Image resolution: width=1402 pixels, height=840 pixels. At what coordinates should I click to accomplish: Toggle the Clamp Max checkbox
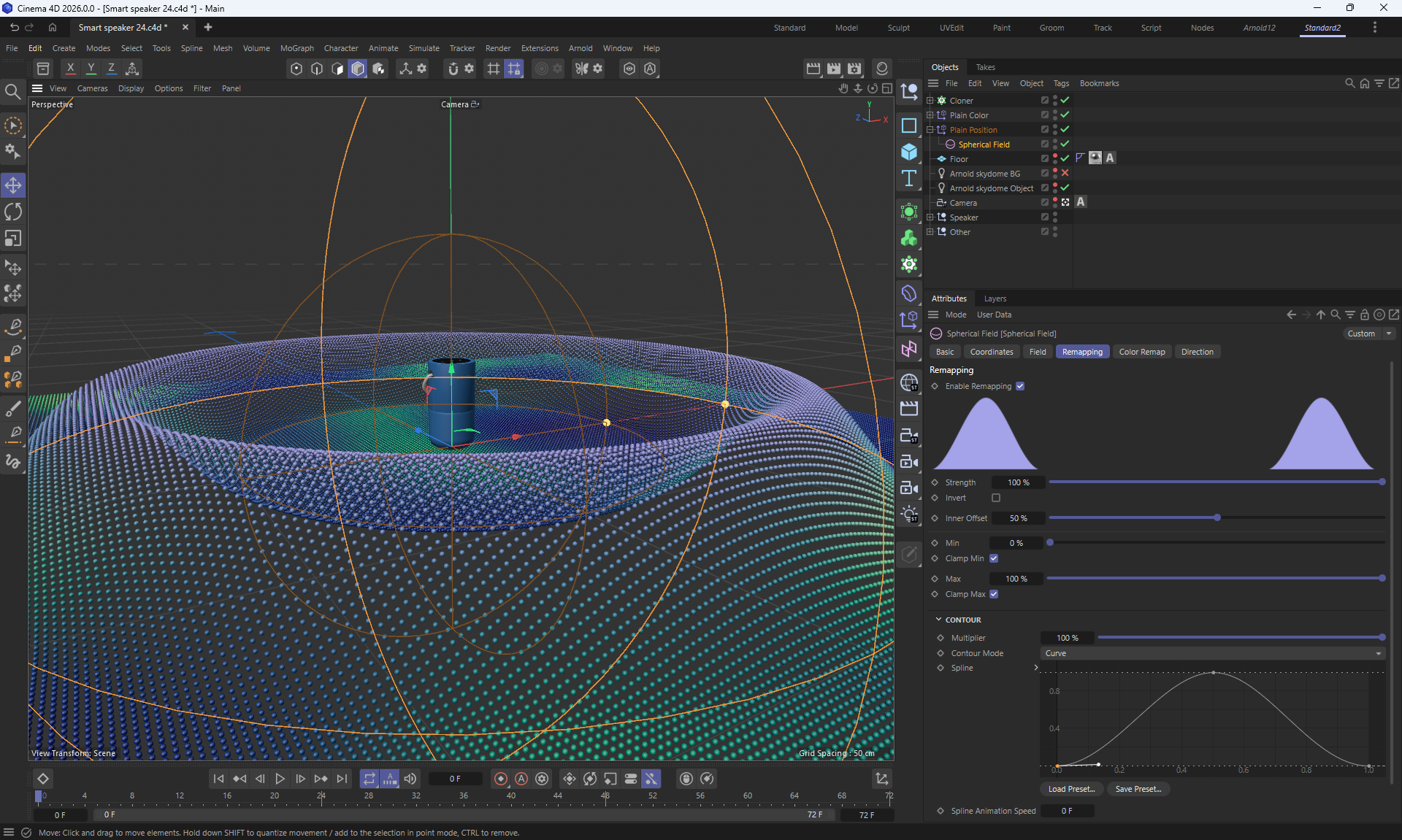point(994,594)
